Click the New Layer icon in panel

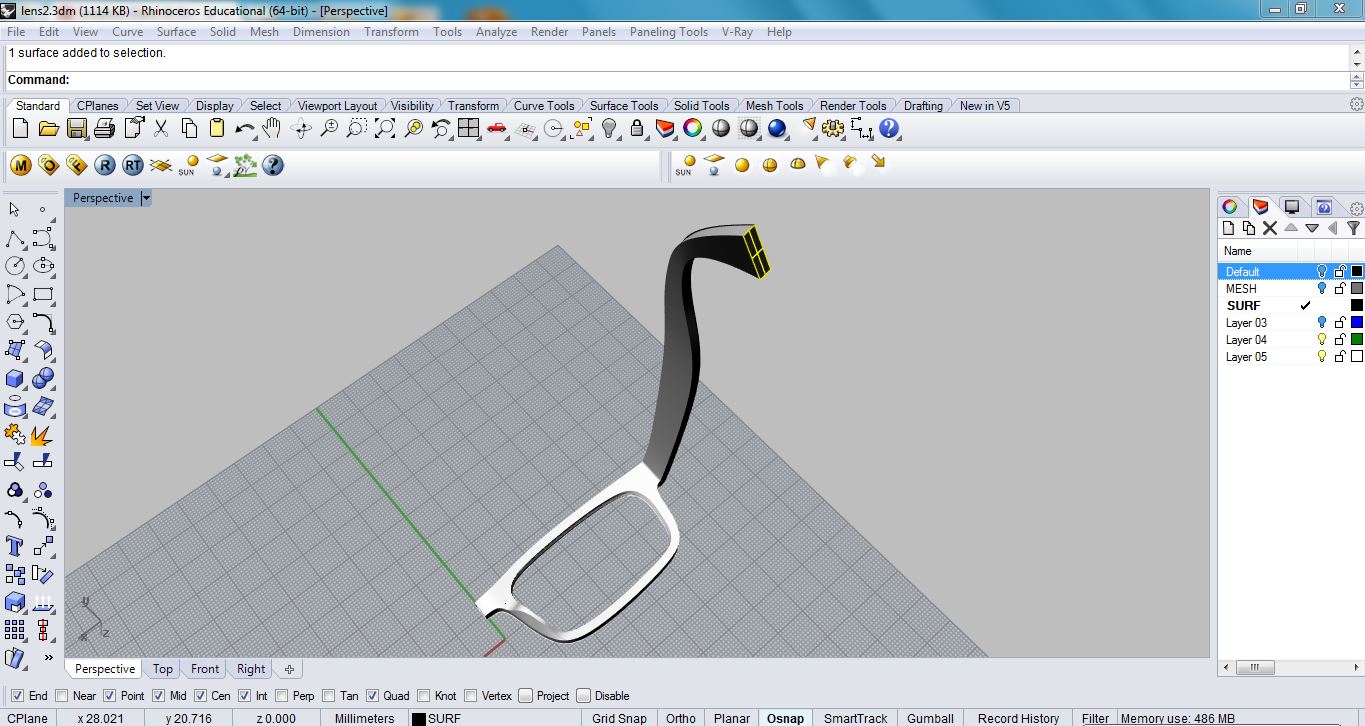tap(1229, 228)
